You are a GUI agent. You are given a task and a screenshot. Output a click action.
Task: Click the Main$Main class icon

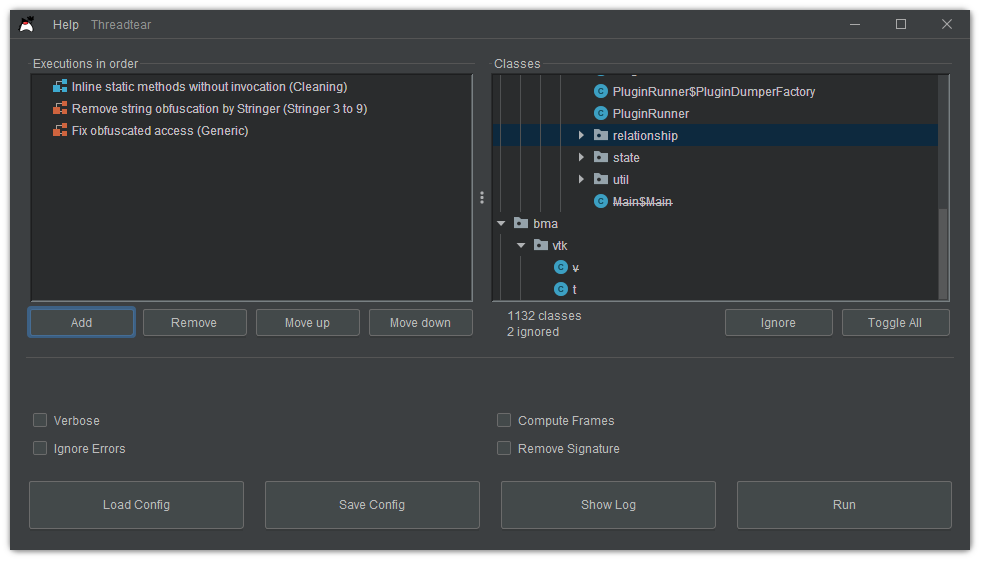point(601,202)
